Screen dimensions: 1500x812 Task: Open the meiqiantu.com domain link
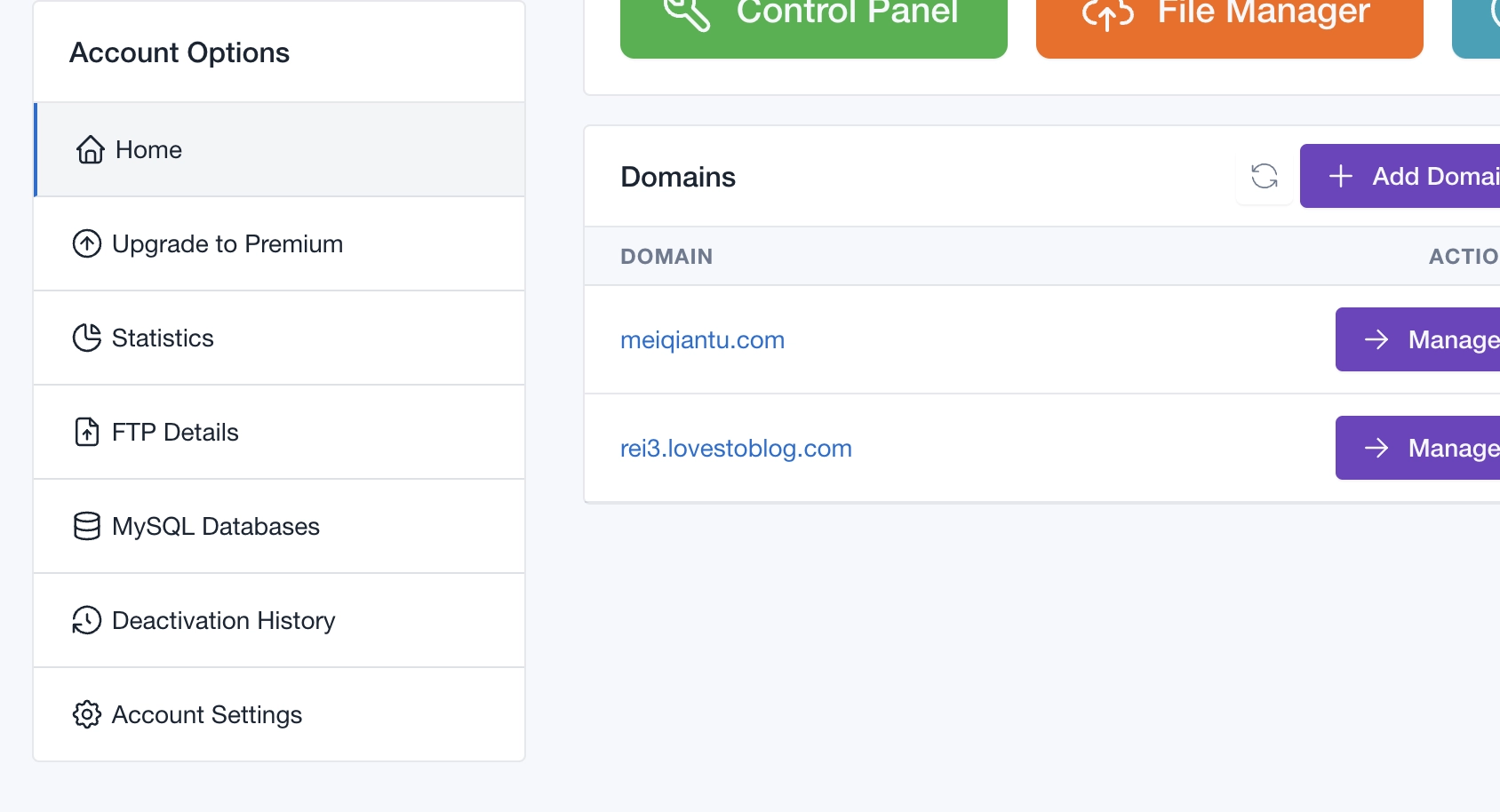click(x=702, y=340)
